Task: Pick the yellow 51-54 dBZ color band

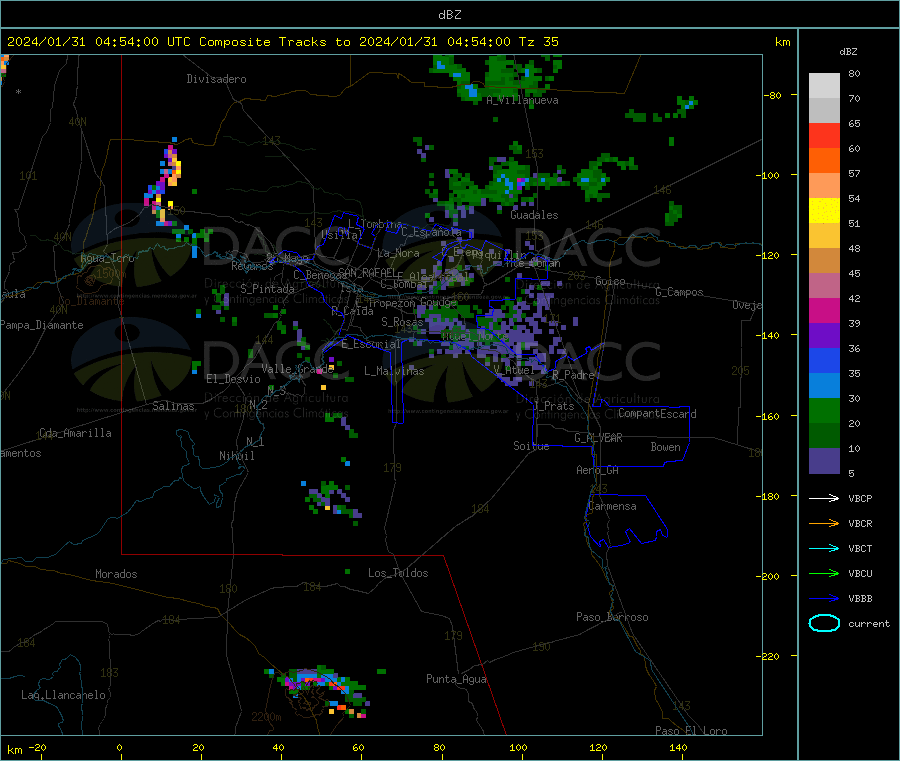Action: (x=824, y=211)
